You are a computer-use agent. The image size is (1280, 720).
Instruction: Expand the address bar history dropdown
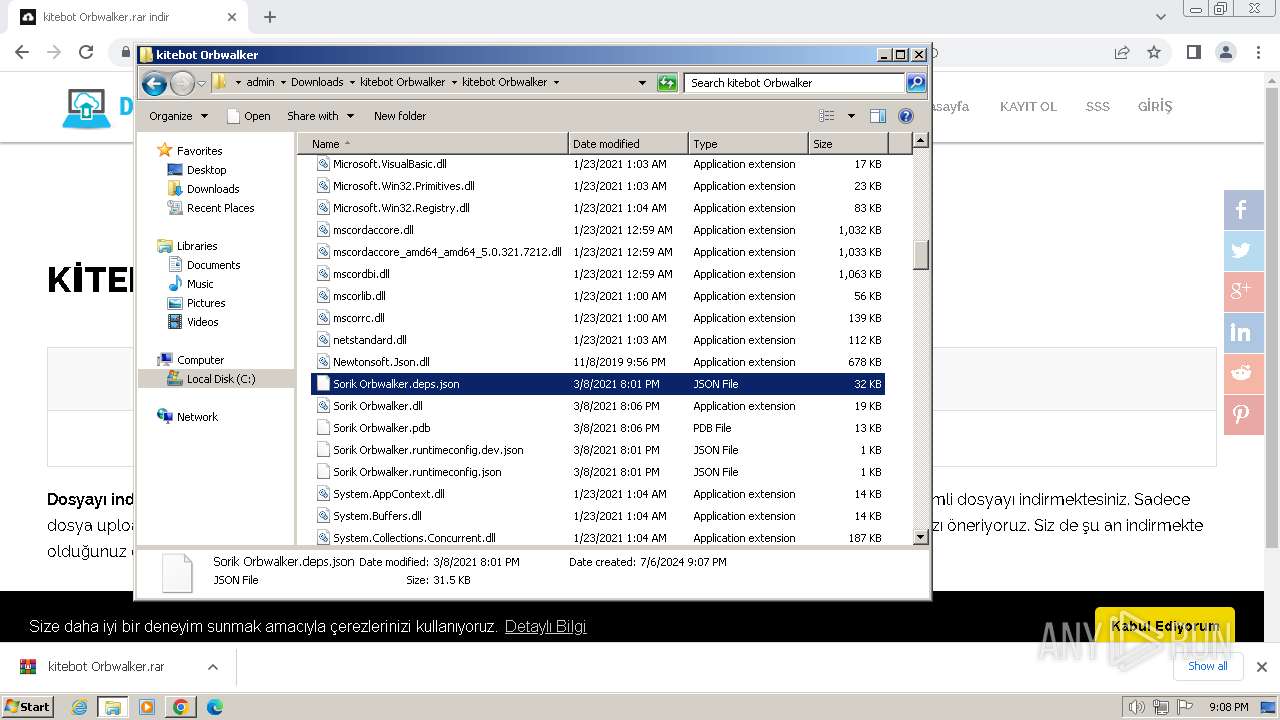pyautogui.click(x=642, y=83)
